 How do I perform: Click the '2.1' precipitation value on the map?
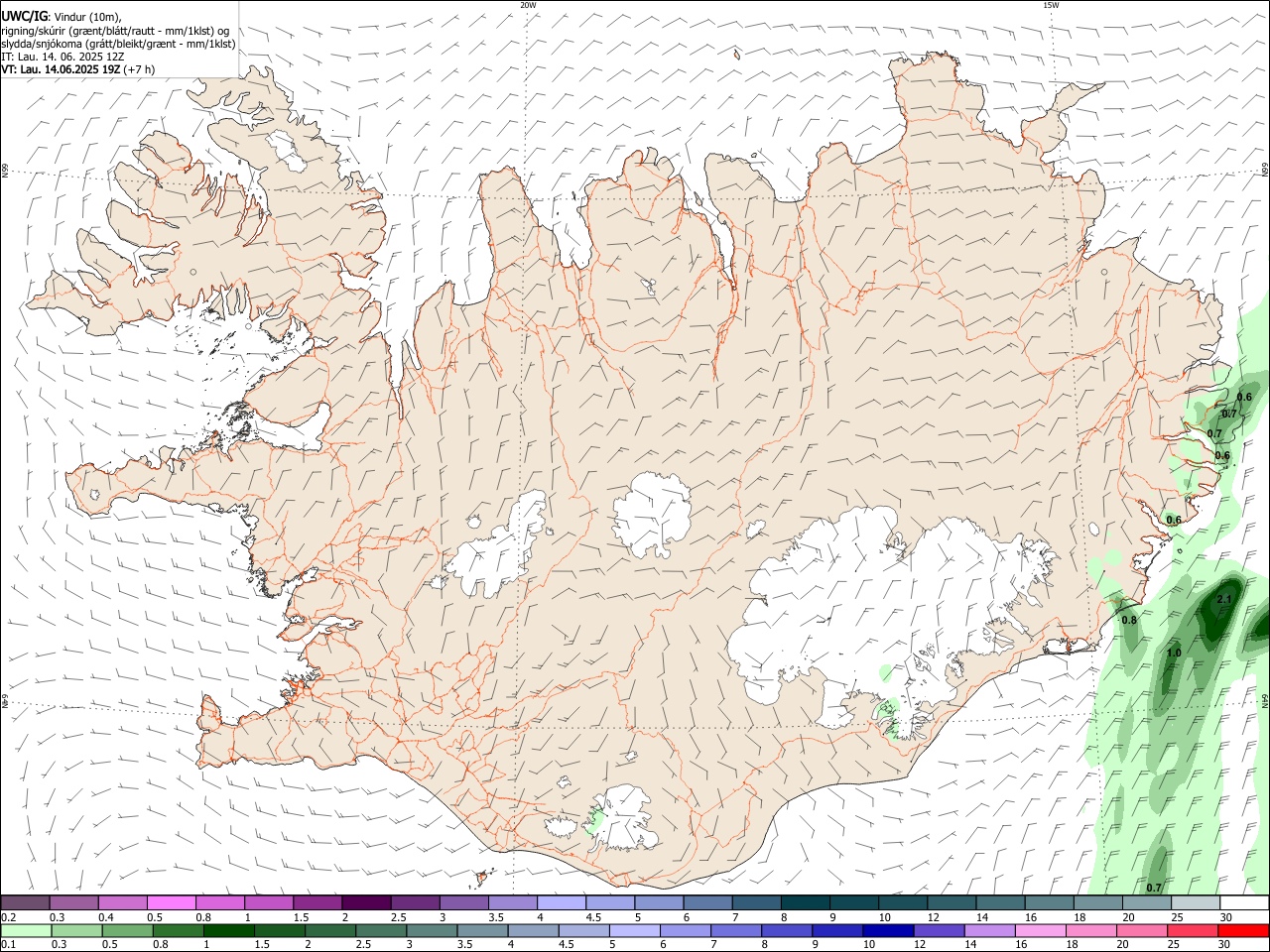(x=1223, y=599)
